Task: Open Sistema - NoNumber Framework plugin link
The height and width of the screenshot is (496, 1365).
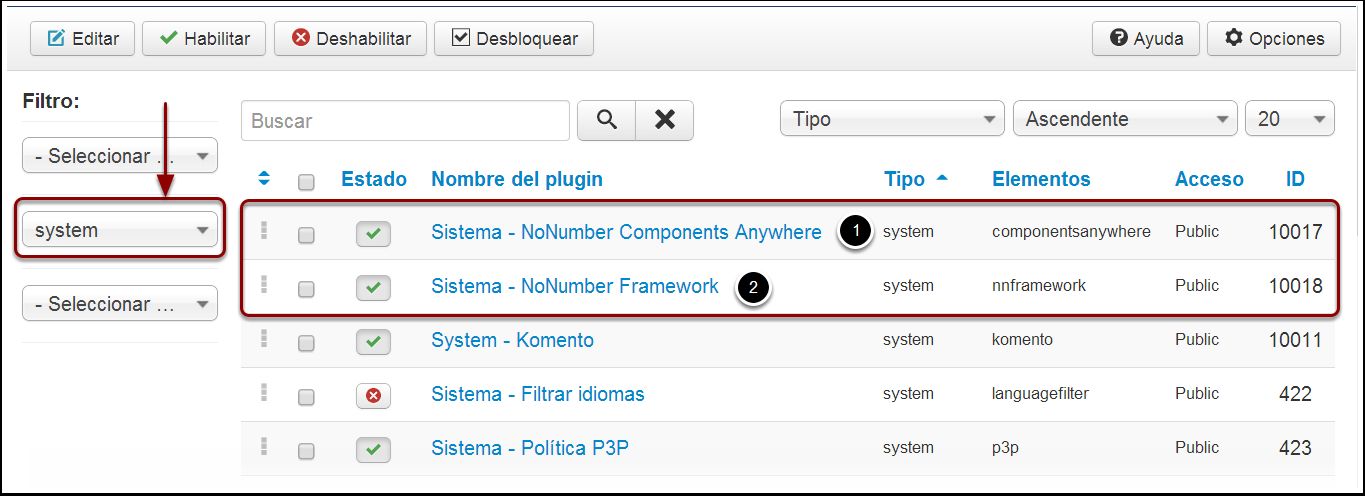Action: pyautogui.click(x=575, y=286)
